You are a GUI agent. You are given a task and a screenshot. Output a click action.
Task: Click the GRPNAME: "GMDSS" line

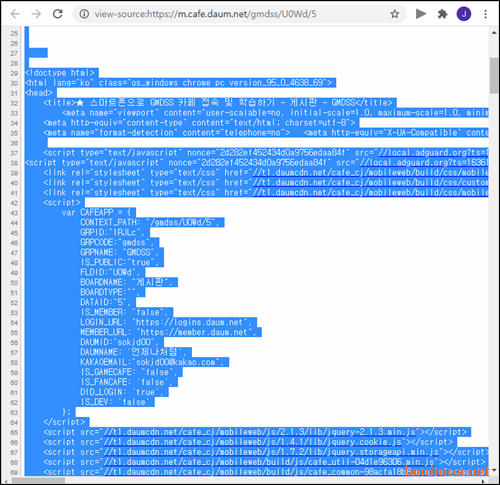coord(120,252)
